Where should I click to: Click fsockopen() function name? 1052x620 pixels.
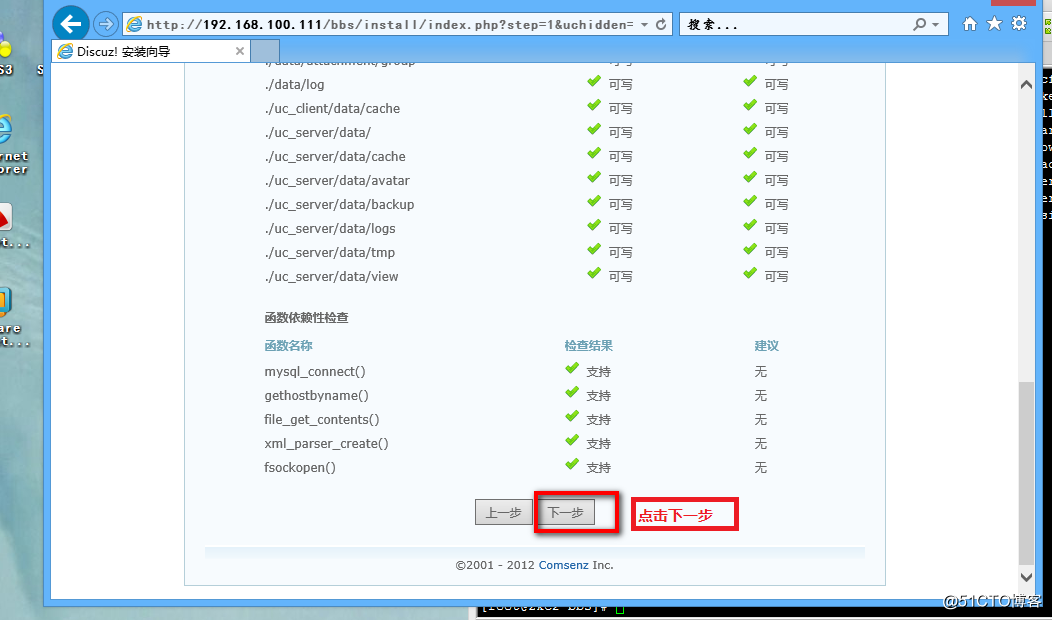[x=300, y=468]
